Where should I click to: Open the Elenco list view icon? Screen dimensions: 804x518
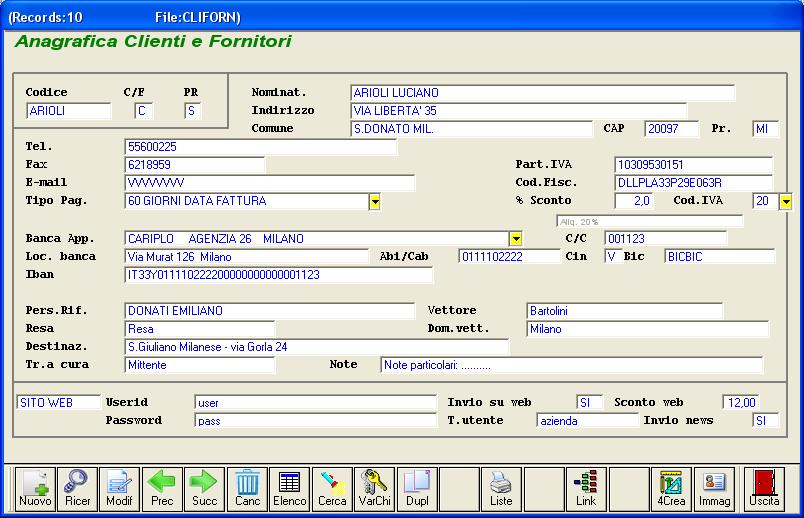[289, 489]
